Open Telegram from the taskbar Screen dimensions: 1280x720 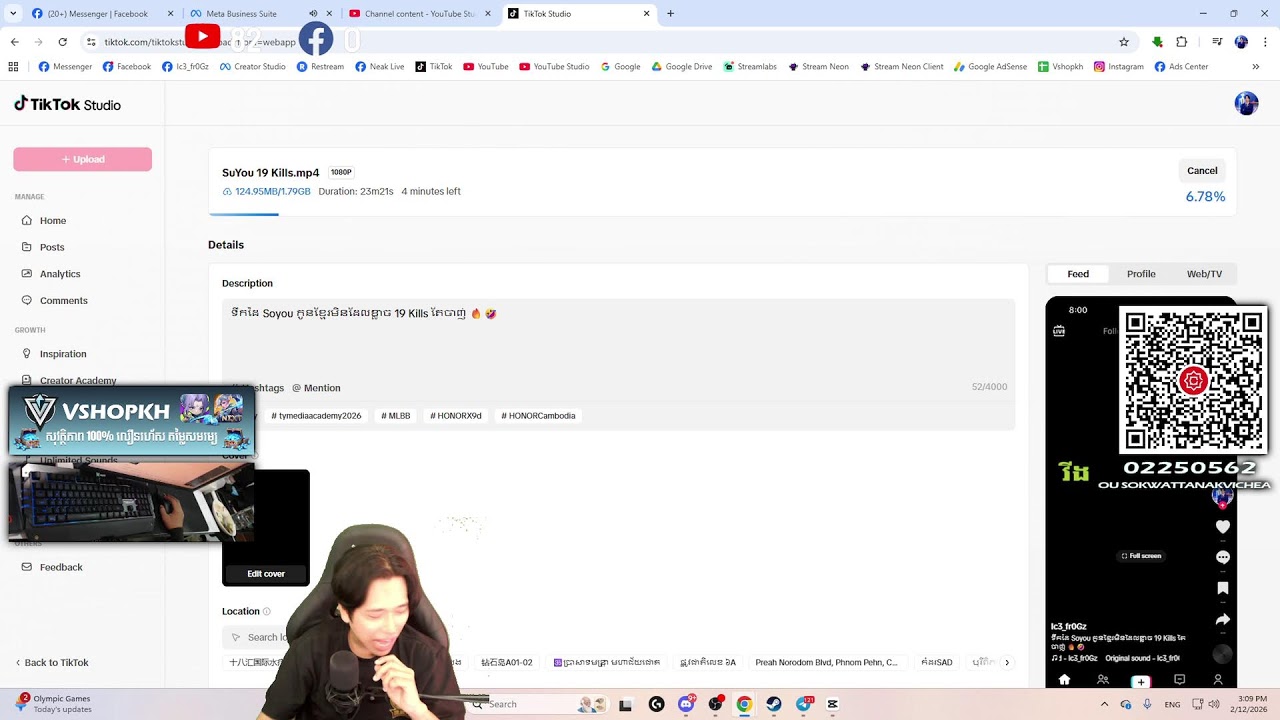[x=803, y=704]
